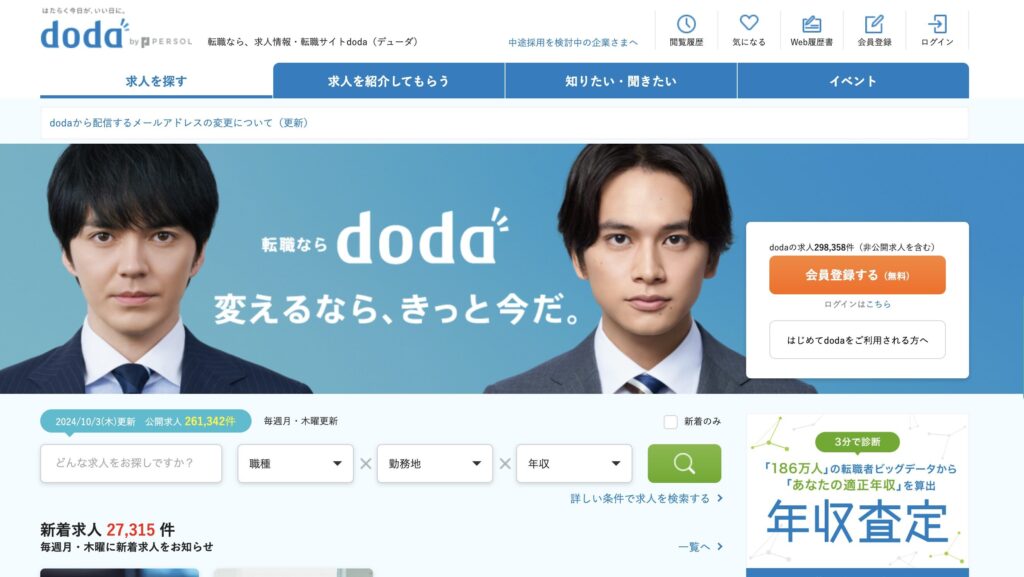Click the 気になる heart icon
The height and width of the screenshot is (577, 1024).
tap(748, 23)
